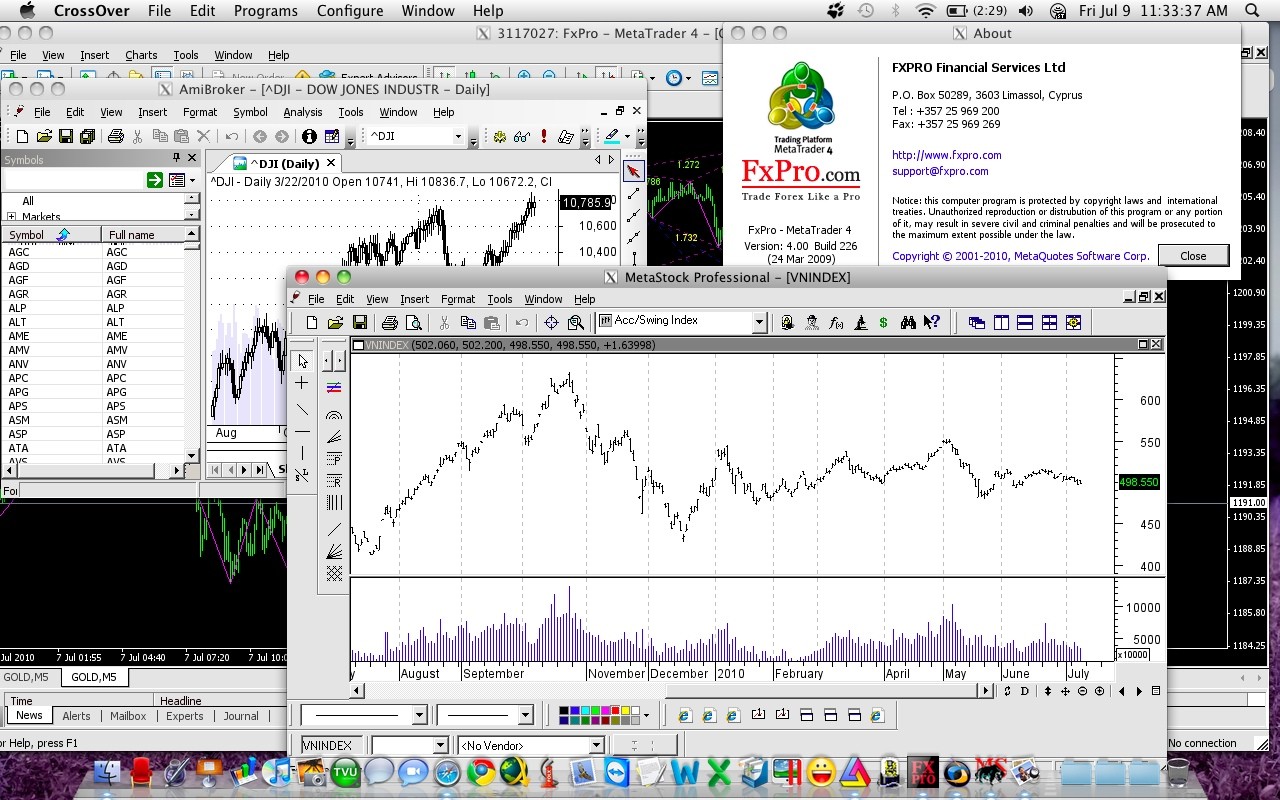Click binoculars Explorer icon in MetaStock
This screenshot has height=800, width=1280.
[908, 322]
